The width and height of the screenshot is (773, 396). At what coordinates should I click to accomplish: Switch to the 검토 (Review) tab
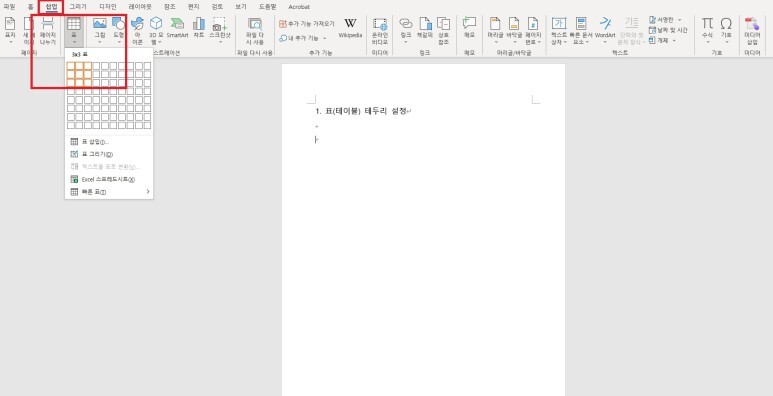pyautogui.click(x=217, y=7)
